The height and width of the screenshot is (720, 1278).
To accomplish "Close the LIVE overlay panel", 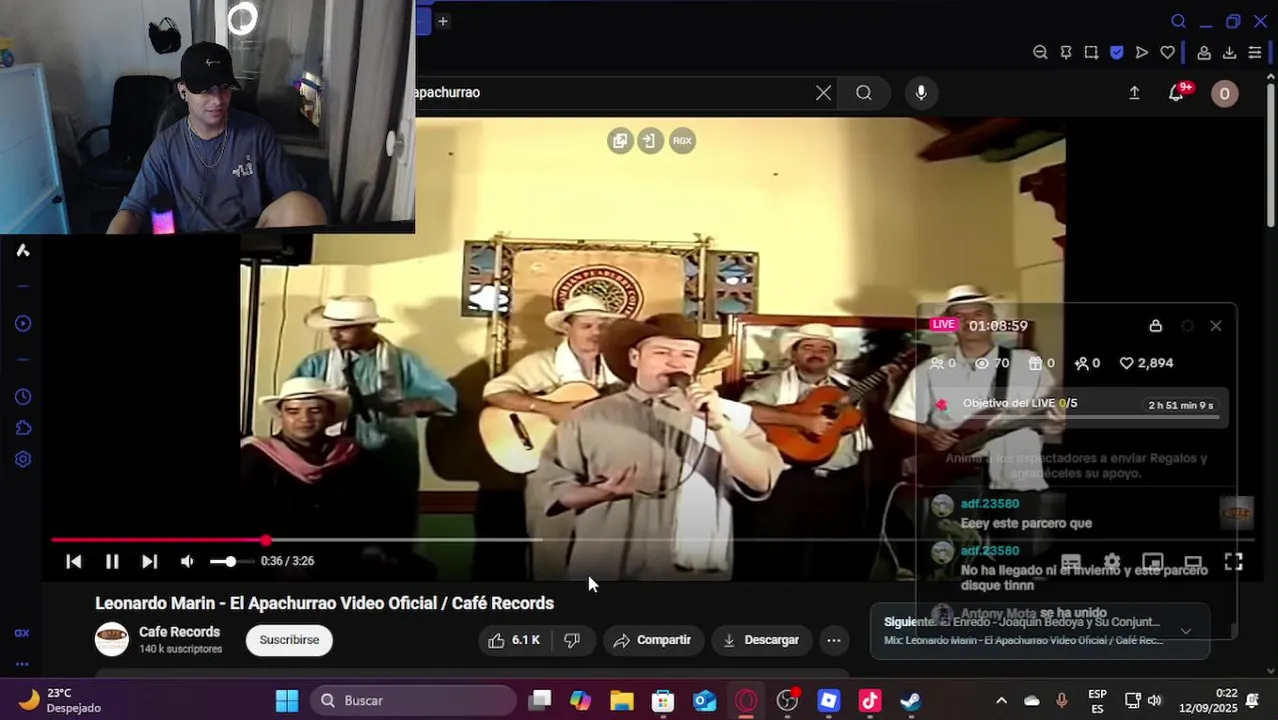I will click(x=1216, y=326).
